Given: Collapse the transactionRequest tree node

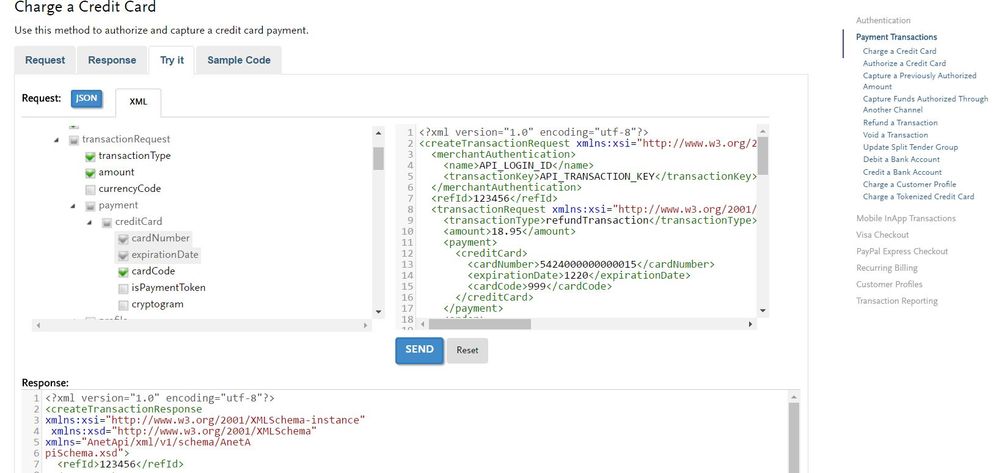Looking at the screenshot, I should (x=58, y=140).
